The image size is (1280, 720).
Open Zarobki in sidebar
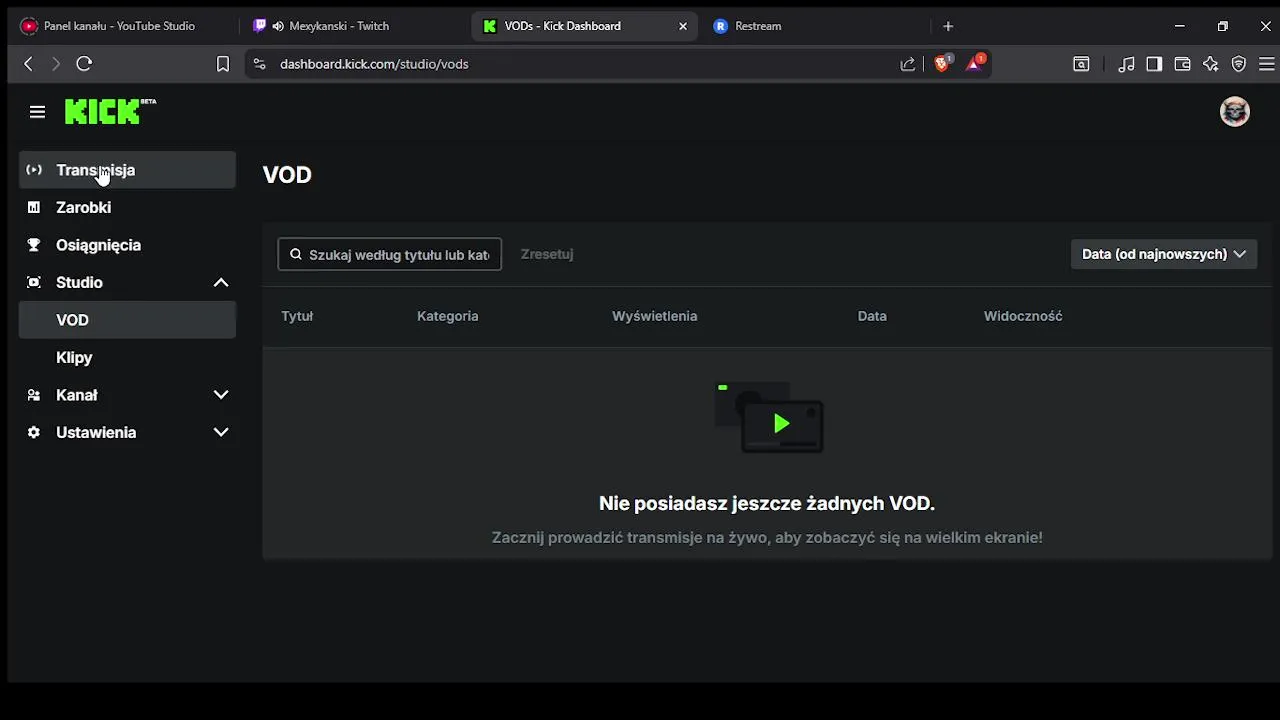click(127, 207)
